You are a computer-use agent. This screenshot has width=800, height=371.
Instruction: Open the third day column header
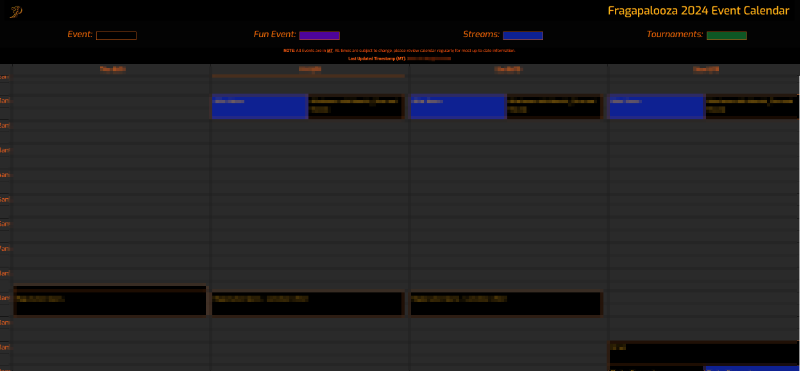coord(508,69)
